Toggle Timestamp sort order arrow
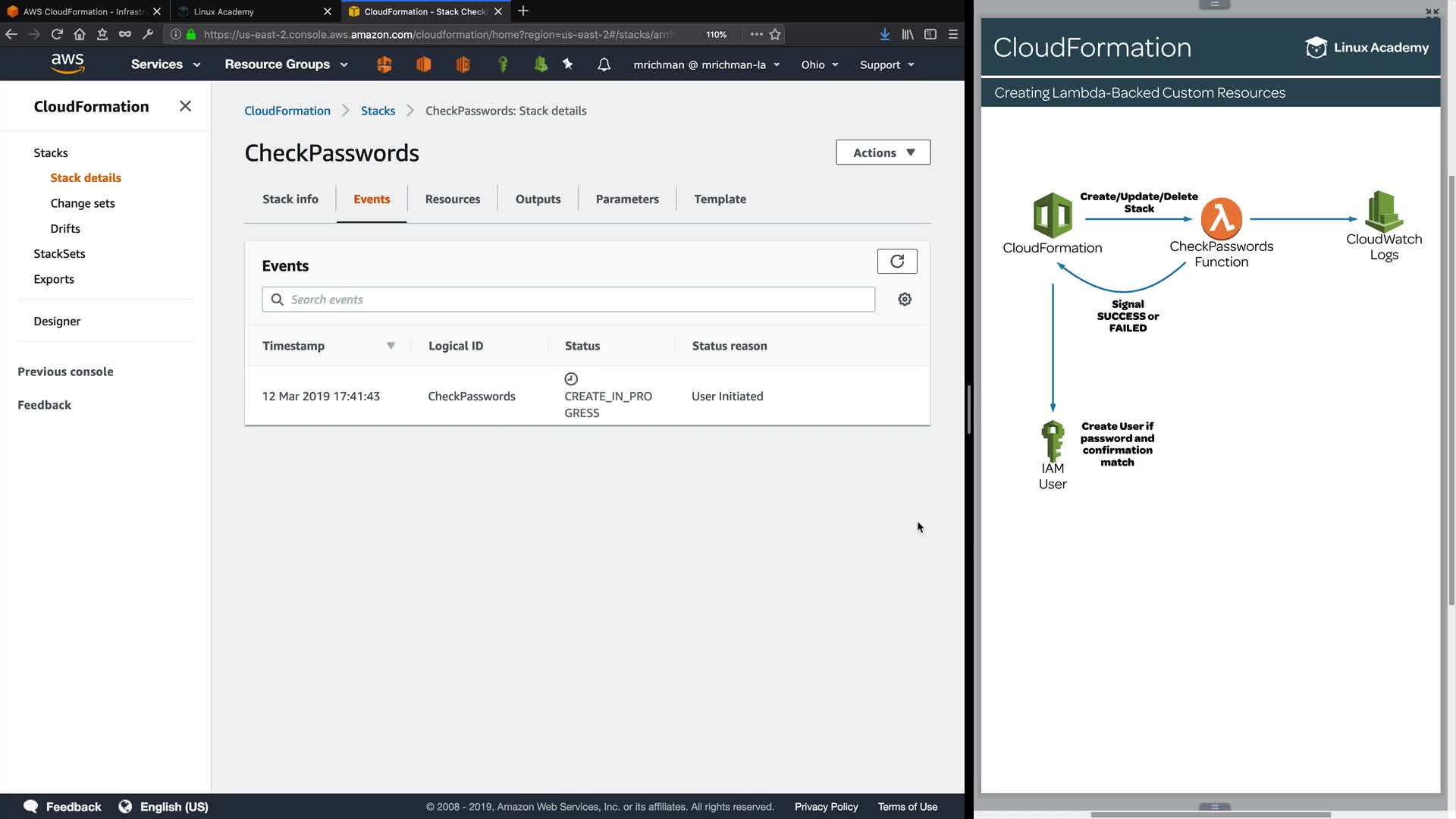The width and height of the screenshot is (1456, 819). click(391, 346)
